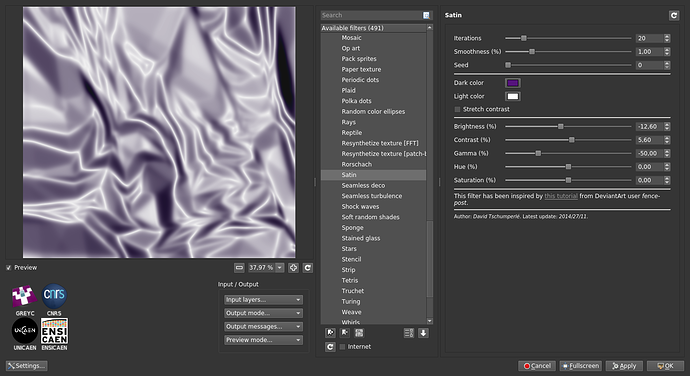Open the Input layers dropdown
The height and width of the screenshot is (376, 690).
(x=263, y=300)
